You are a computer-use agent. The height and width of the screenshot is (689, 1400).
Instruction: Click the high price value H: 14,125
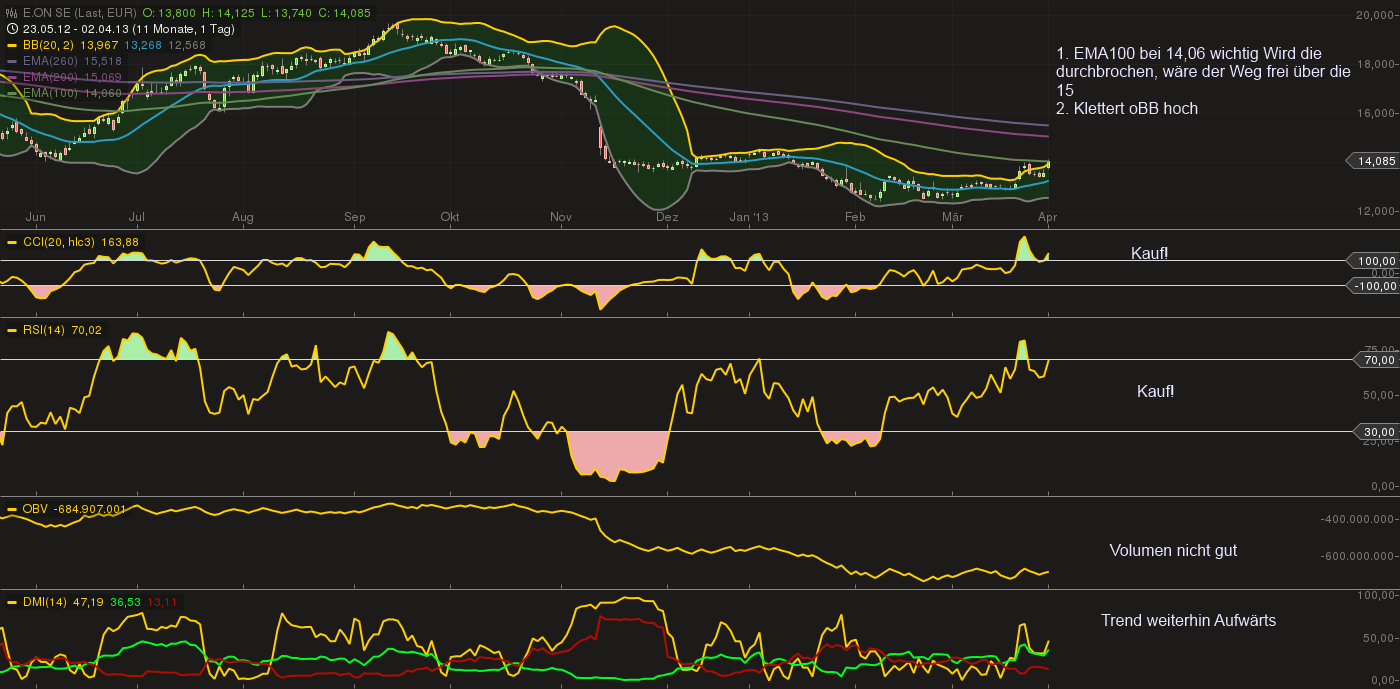point(227,13)
